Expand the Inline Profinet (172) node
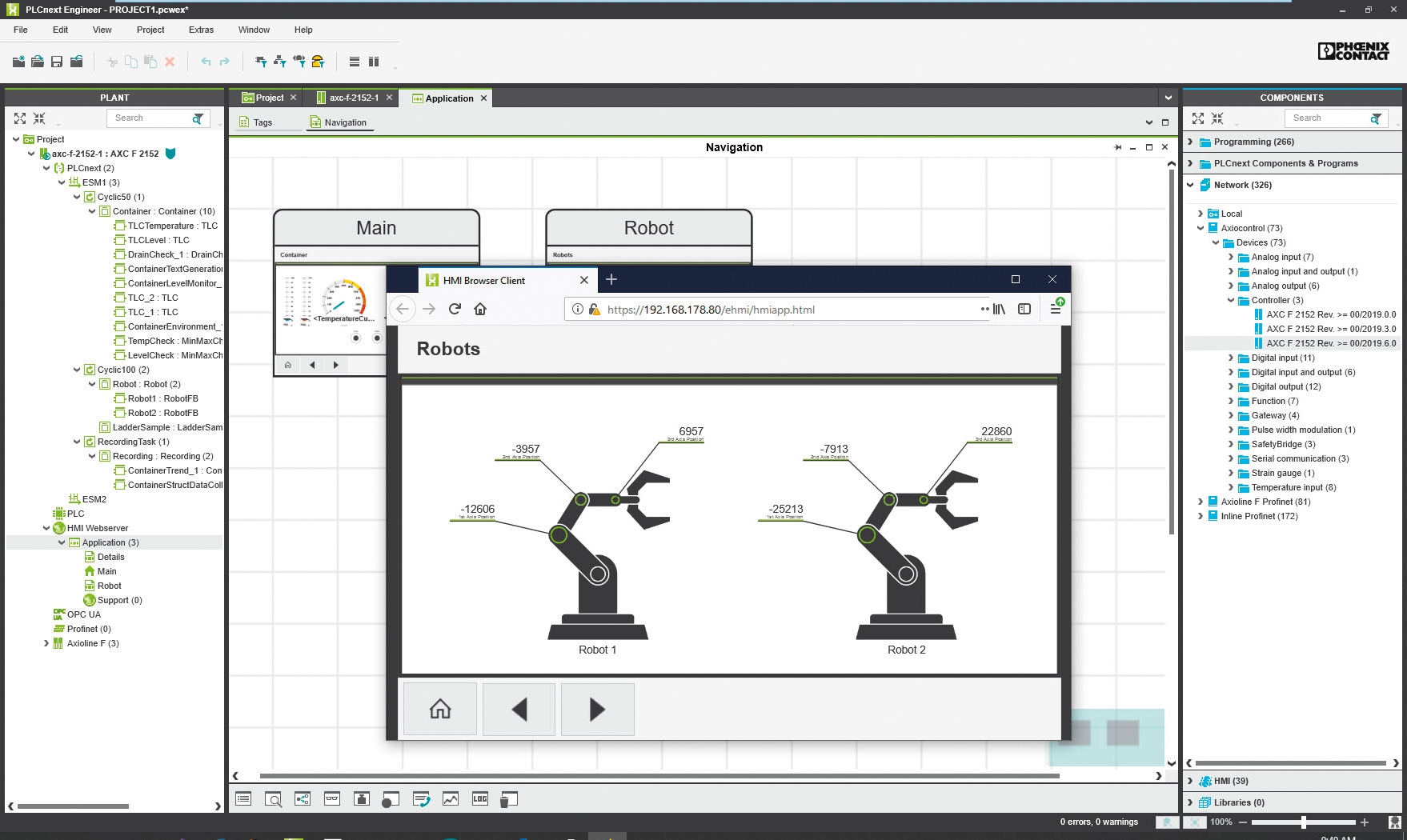The height and width of the screenshot is (840, 1407). pos(1200,516)
